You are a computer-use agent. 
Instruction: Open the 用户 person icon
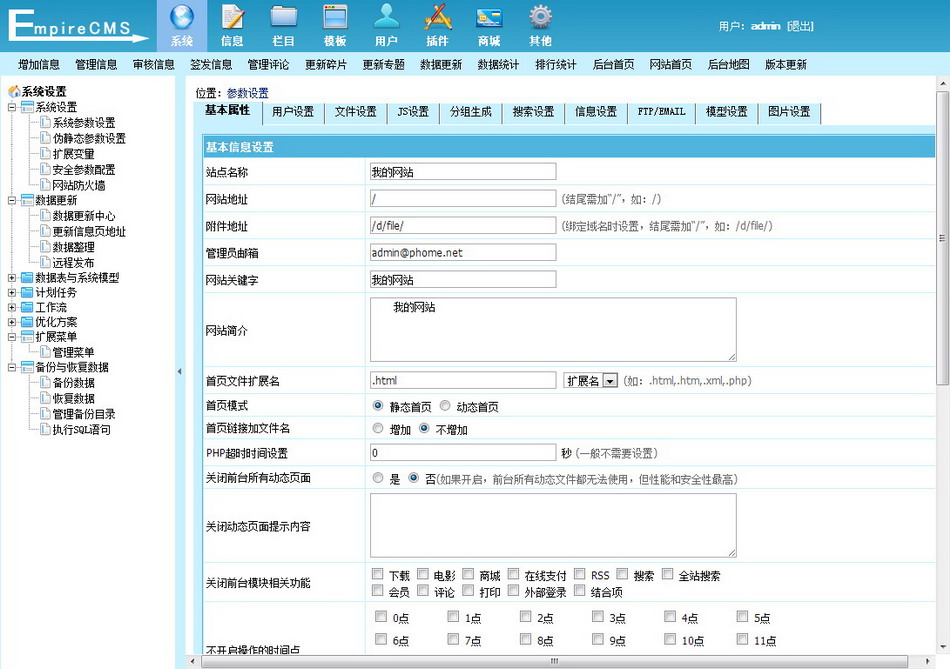click(386, 18)
